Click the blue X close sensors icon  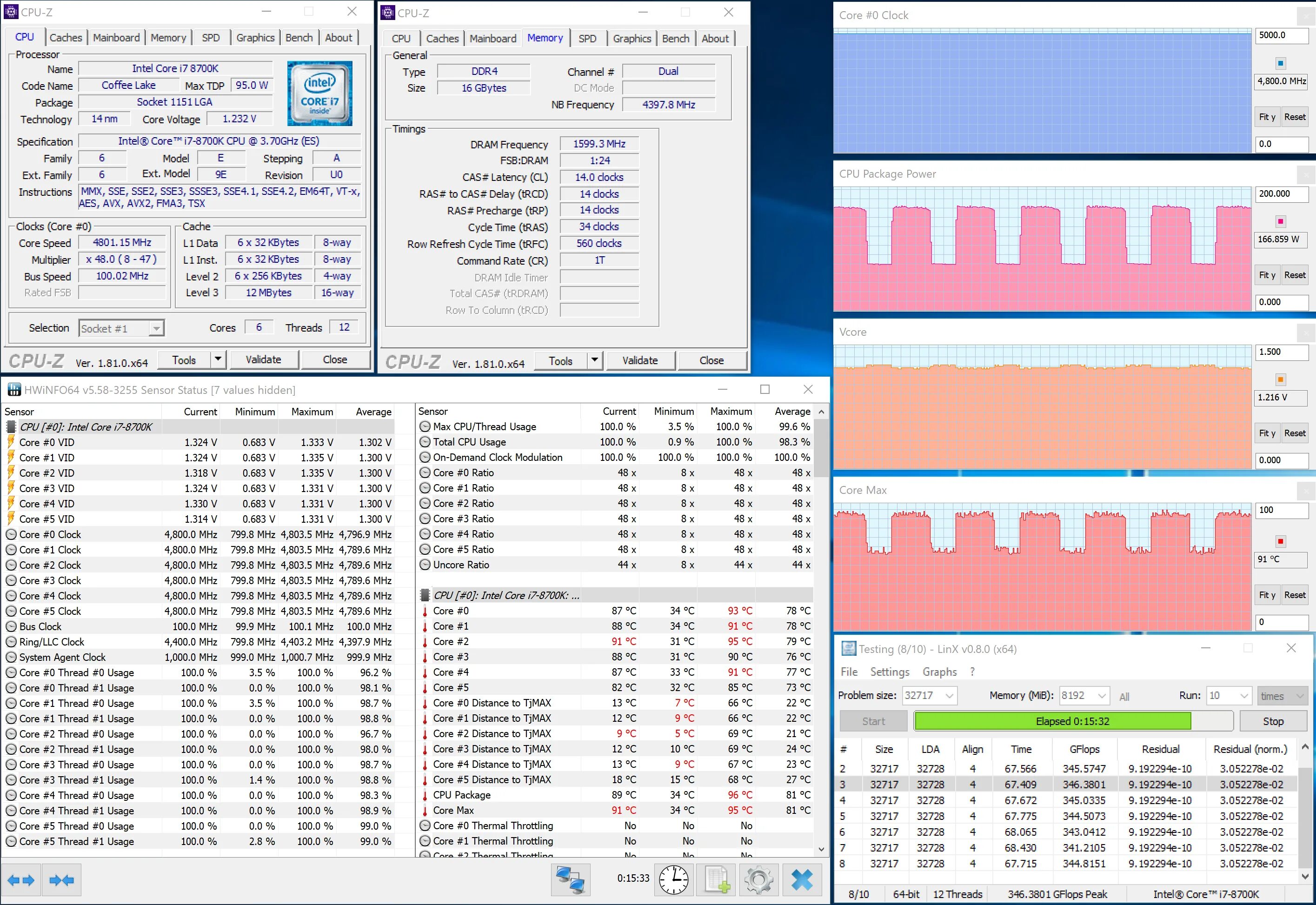[x=802, y=879]
